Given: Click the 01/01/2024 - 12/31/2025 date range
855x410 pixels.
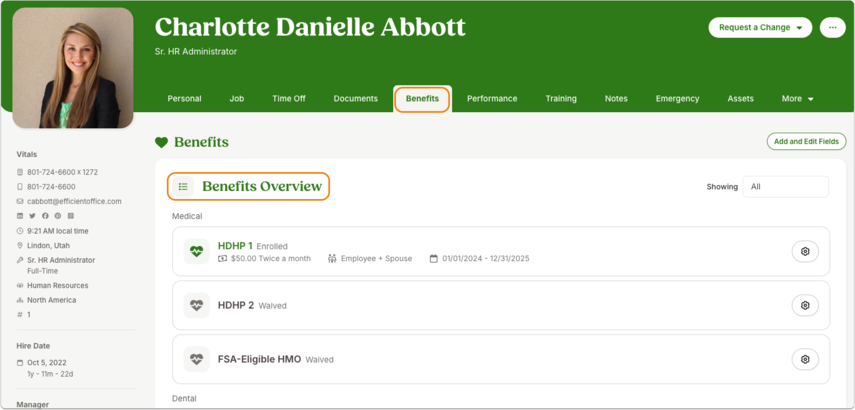Looking at the screenshot, I should [x=486, y=258].
